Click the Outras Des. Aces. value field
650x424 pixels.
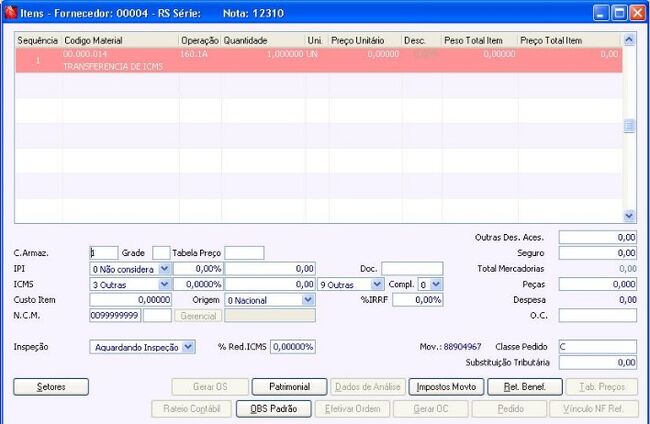pos(597,237)
